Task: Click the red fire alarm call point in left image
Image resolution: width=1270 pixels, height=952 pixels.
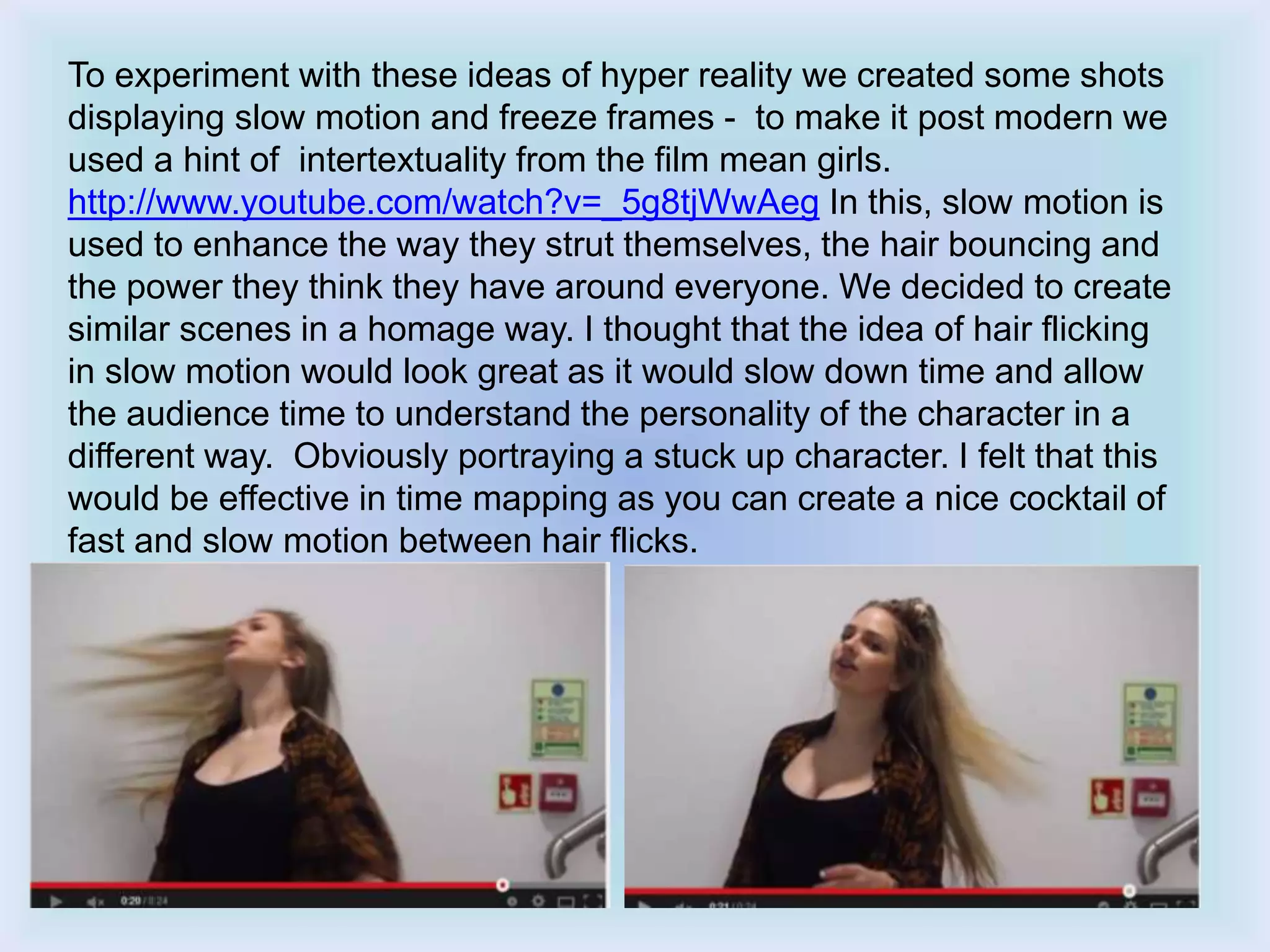Action: [559, 793]
